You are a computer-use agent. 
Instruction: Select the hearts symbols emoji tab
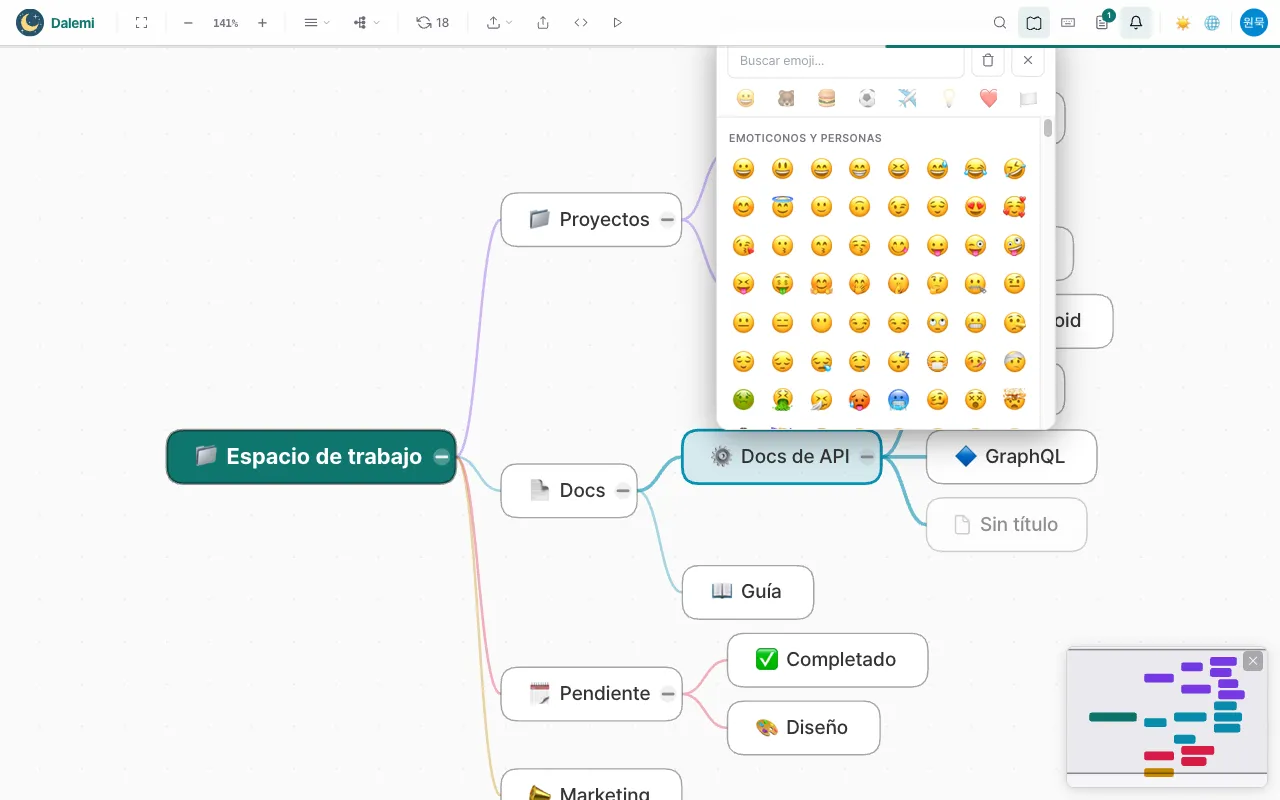pos(988,98)
